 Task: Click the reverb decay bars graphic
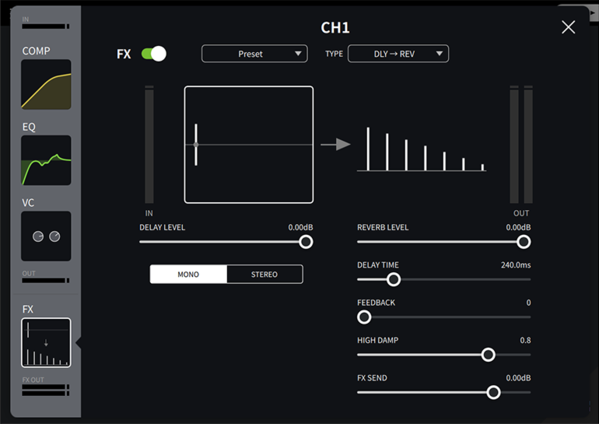point(425,148)
